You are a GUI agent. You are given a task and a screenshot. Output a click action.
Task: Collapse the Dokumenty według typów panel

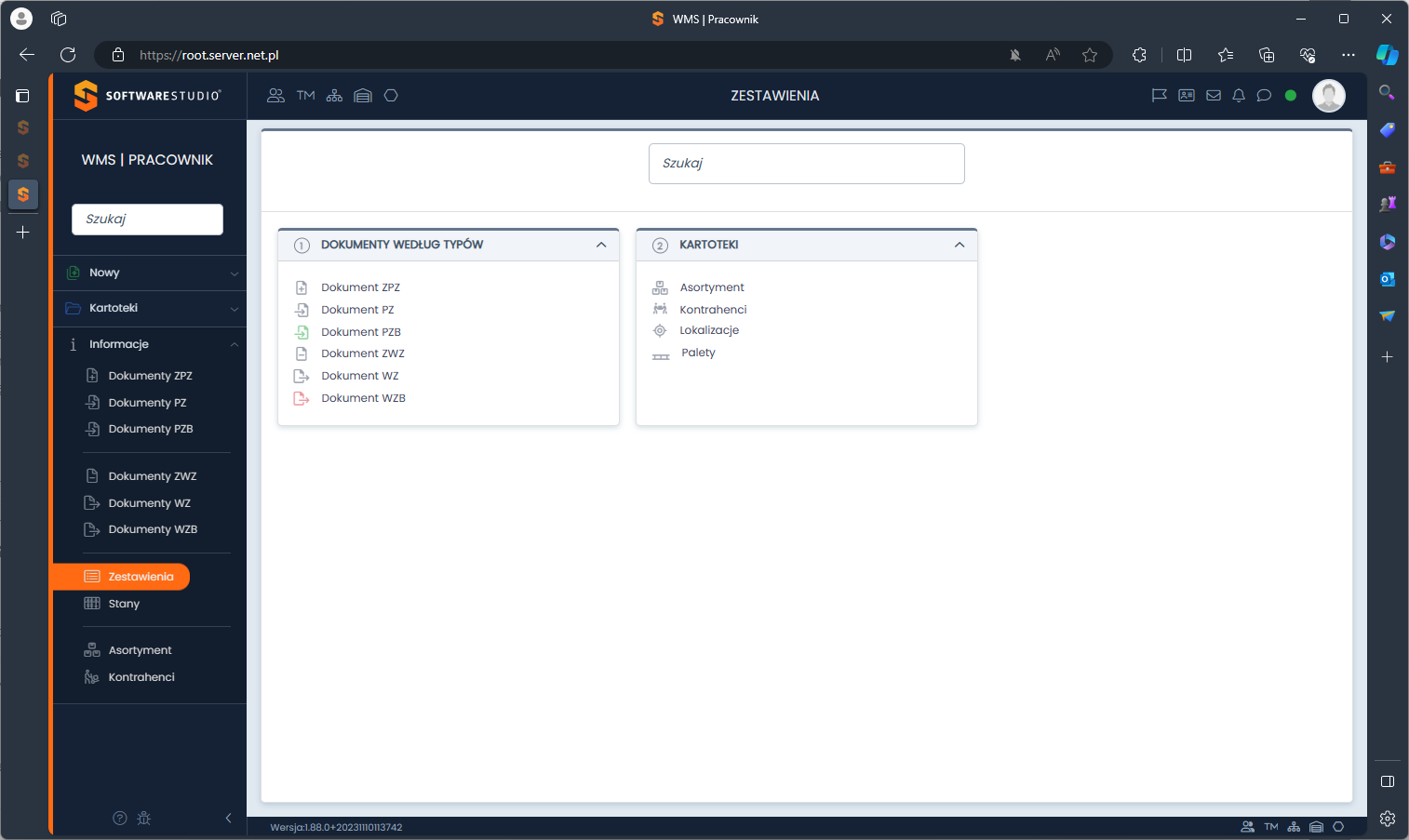pyautogui.click(x=601, y=245)
